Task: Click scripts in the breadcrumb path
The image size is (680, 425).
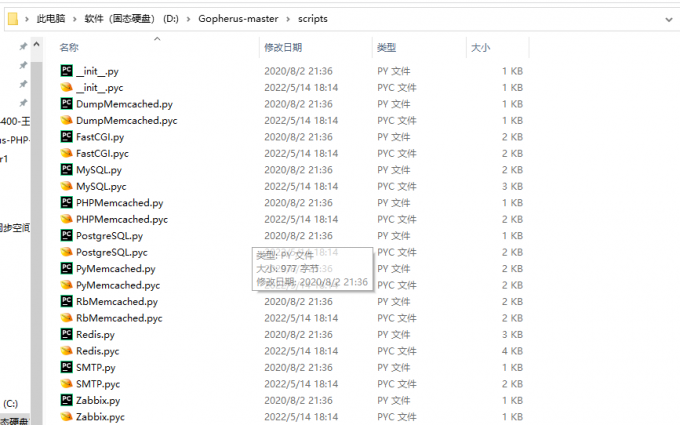Action: tap(313, 19)
